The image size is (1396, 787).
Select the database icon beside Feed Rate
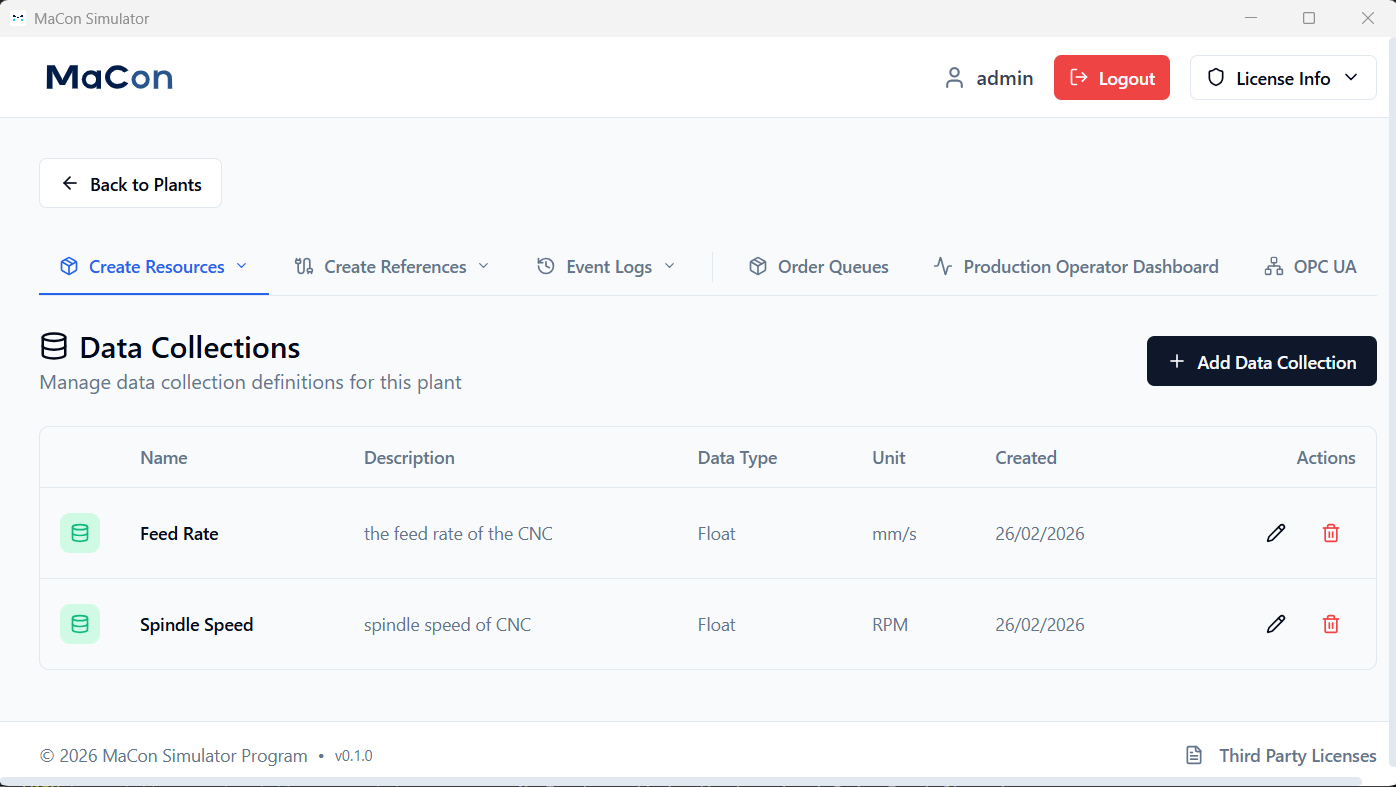80,533
